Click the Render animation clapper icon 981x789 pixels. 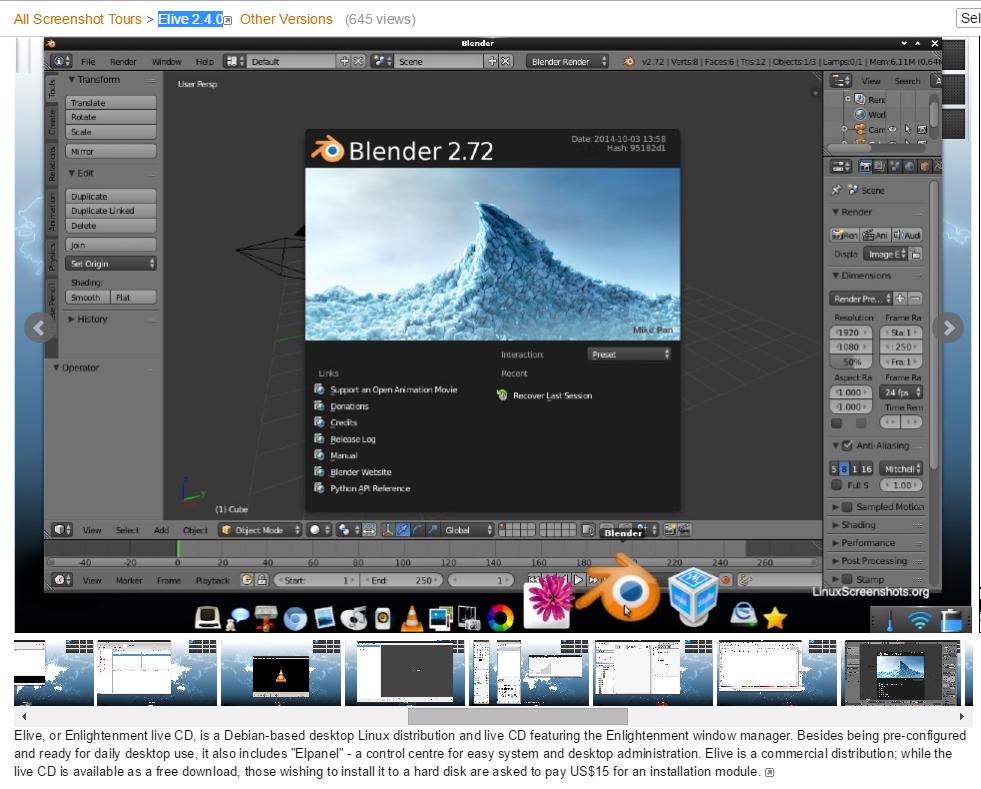point(875,235)
